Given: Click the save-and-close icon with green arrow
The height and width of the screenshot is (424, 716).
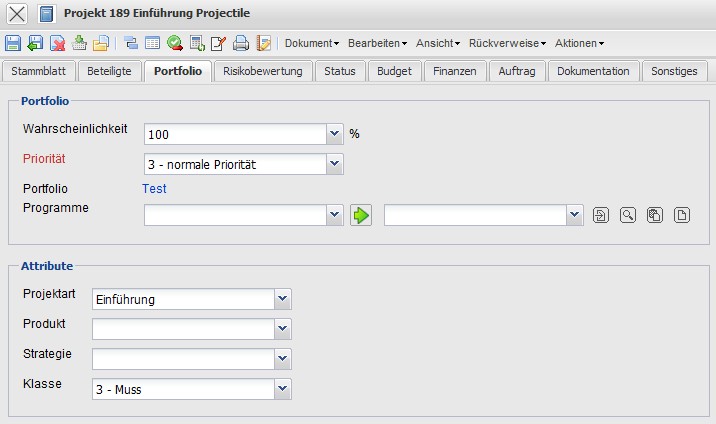Looking at the screenshot, I should click(x=35, y=43).
